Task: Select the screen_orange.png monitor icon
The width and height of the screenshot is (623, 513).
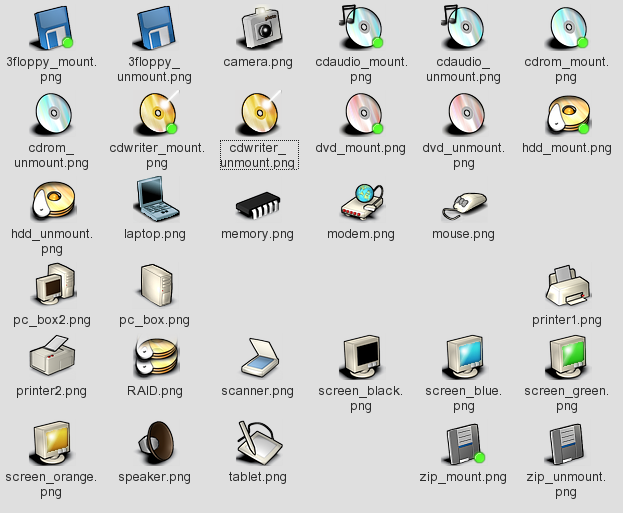Action: click(x=52, y=443)
